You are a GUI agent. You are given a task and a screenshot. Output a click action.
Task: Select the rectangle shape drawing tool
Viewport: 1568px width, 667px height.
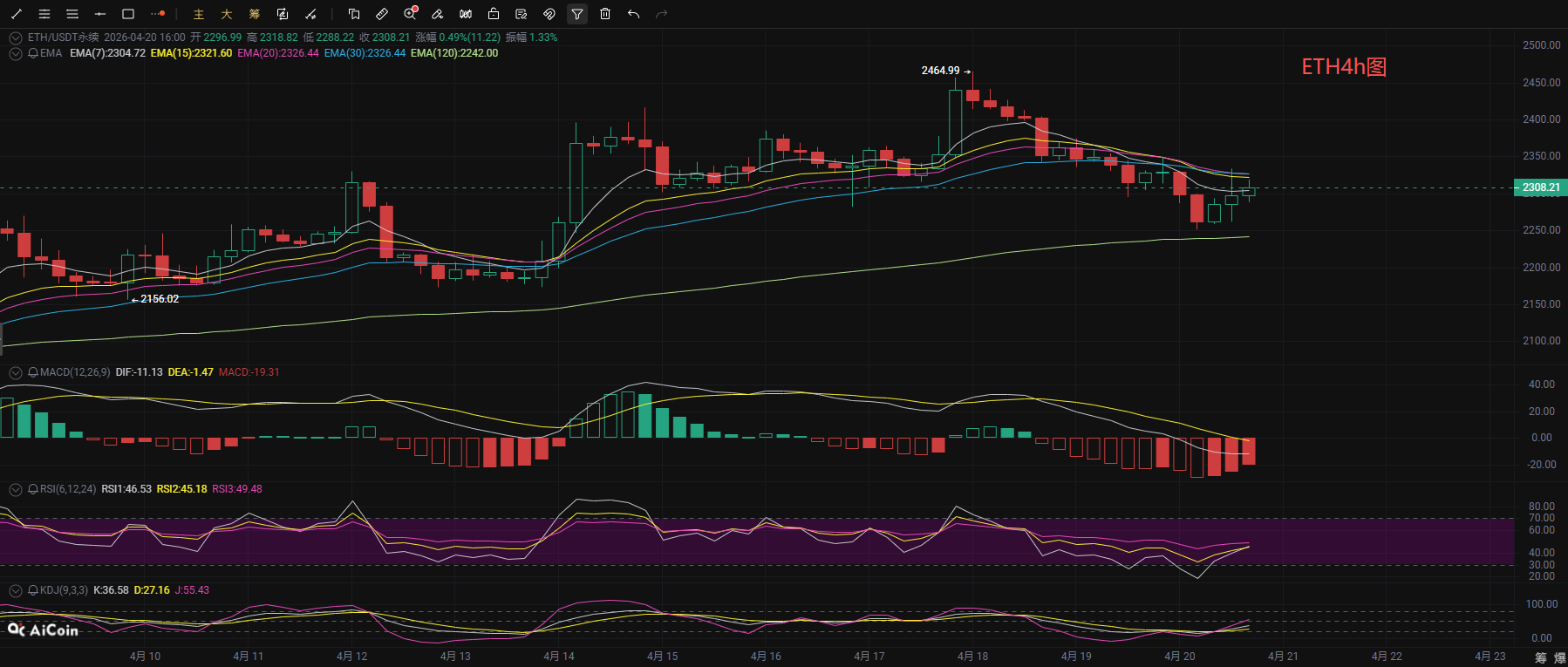[x=128, y=14]
